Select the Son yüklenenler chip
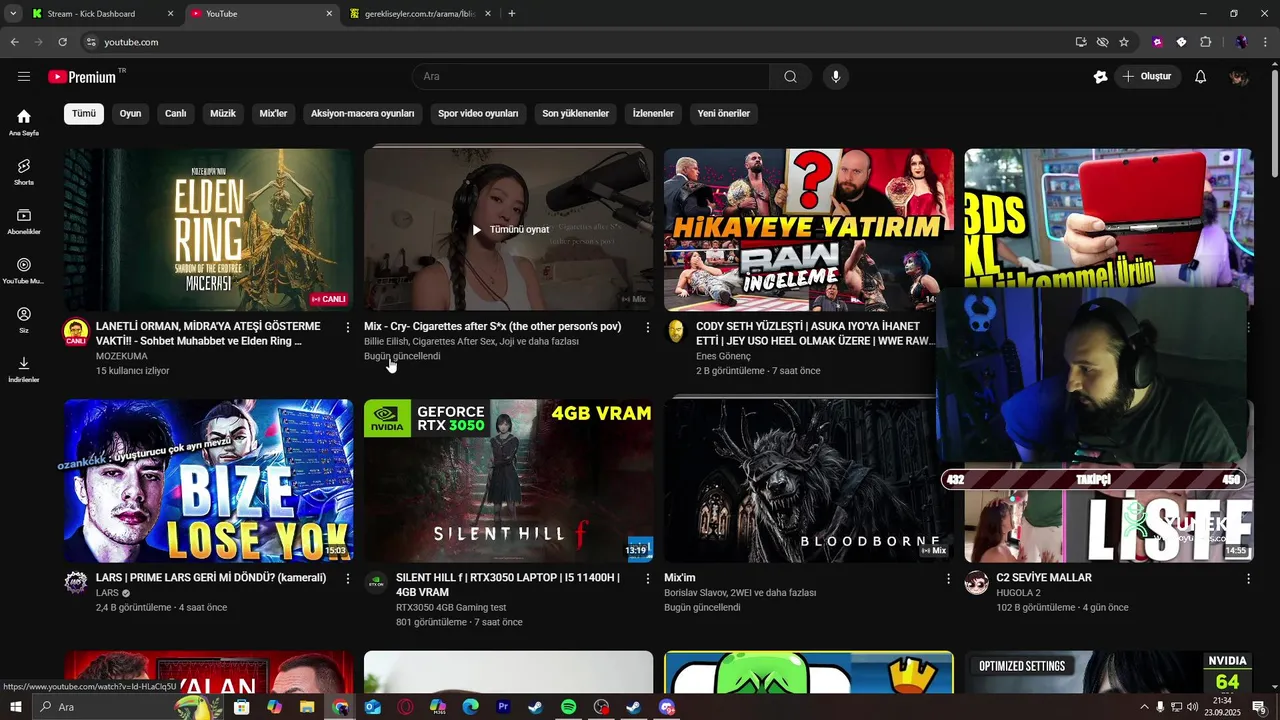 (x=576, y=114)
